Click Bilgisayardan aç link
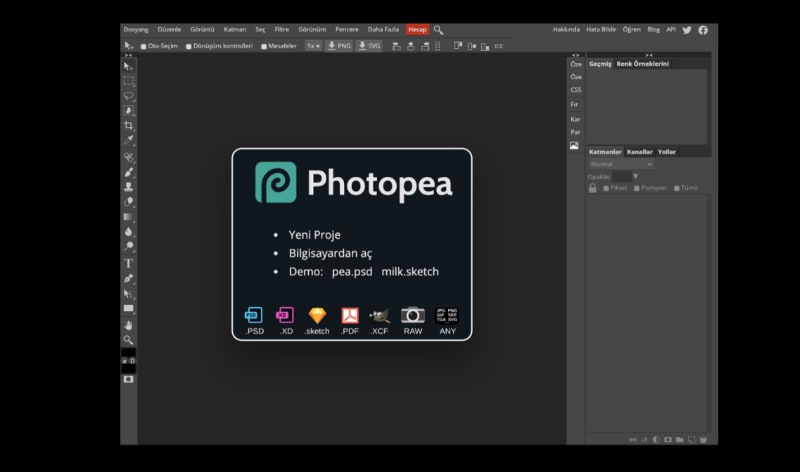 pyautogui.click(x=330, y=253)
